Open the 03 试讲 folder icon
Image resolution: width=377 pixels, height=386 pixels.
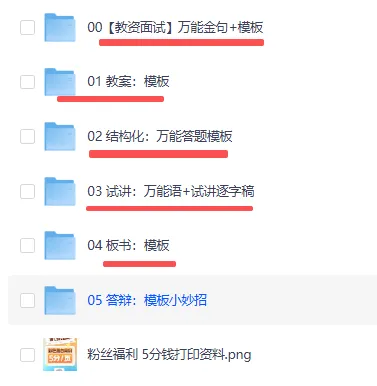[60, 191]
